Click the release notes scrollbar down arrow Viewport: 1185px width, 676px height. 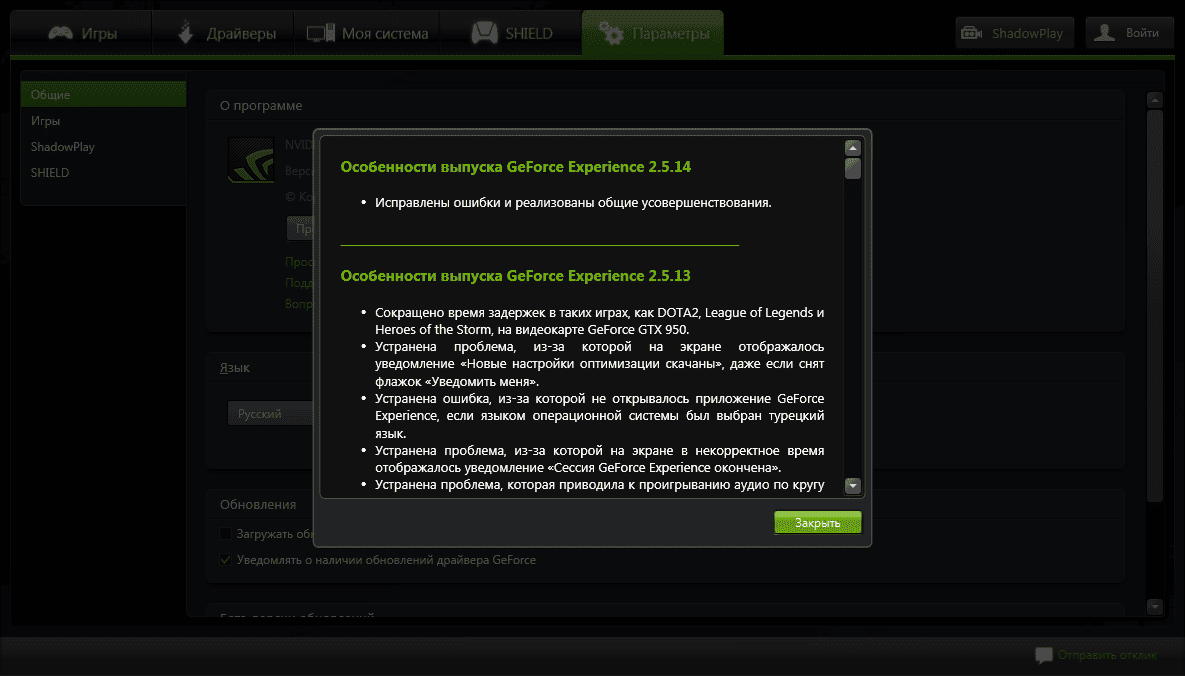pyautogui.click(x=852, y=485)
